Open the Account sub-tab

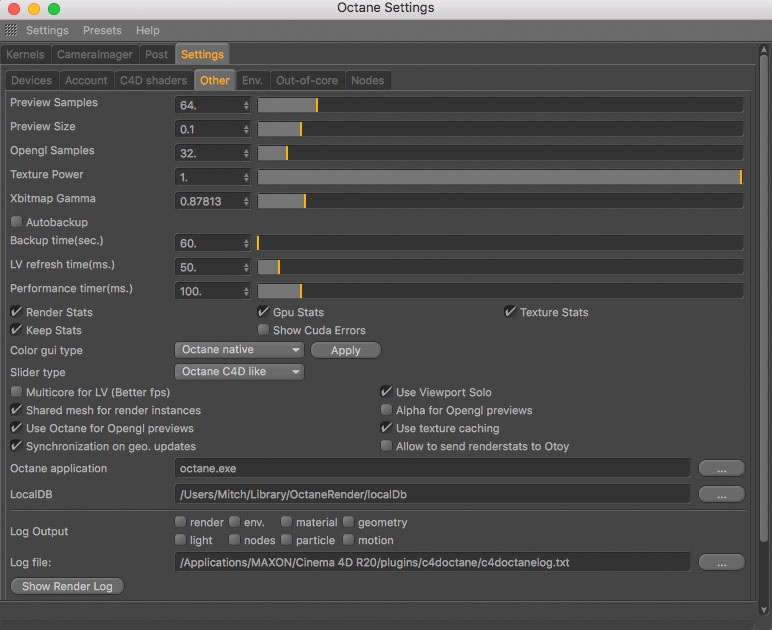pyautogui.click(x=86, y=81)
